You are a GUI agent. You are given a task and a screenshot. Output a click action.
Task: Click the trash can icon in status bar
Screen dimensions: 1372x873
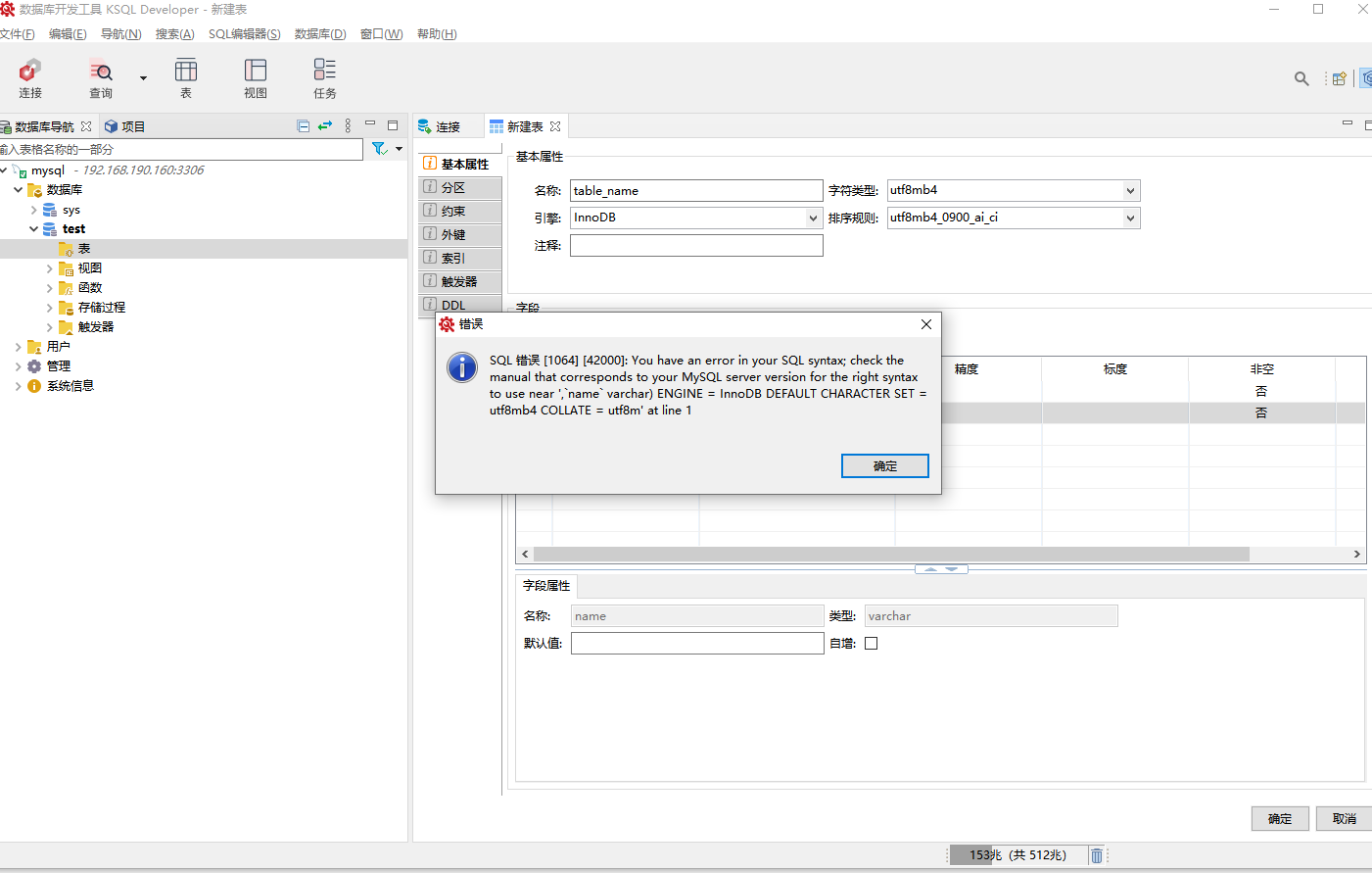1097,855
